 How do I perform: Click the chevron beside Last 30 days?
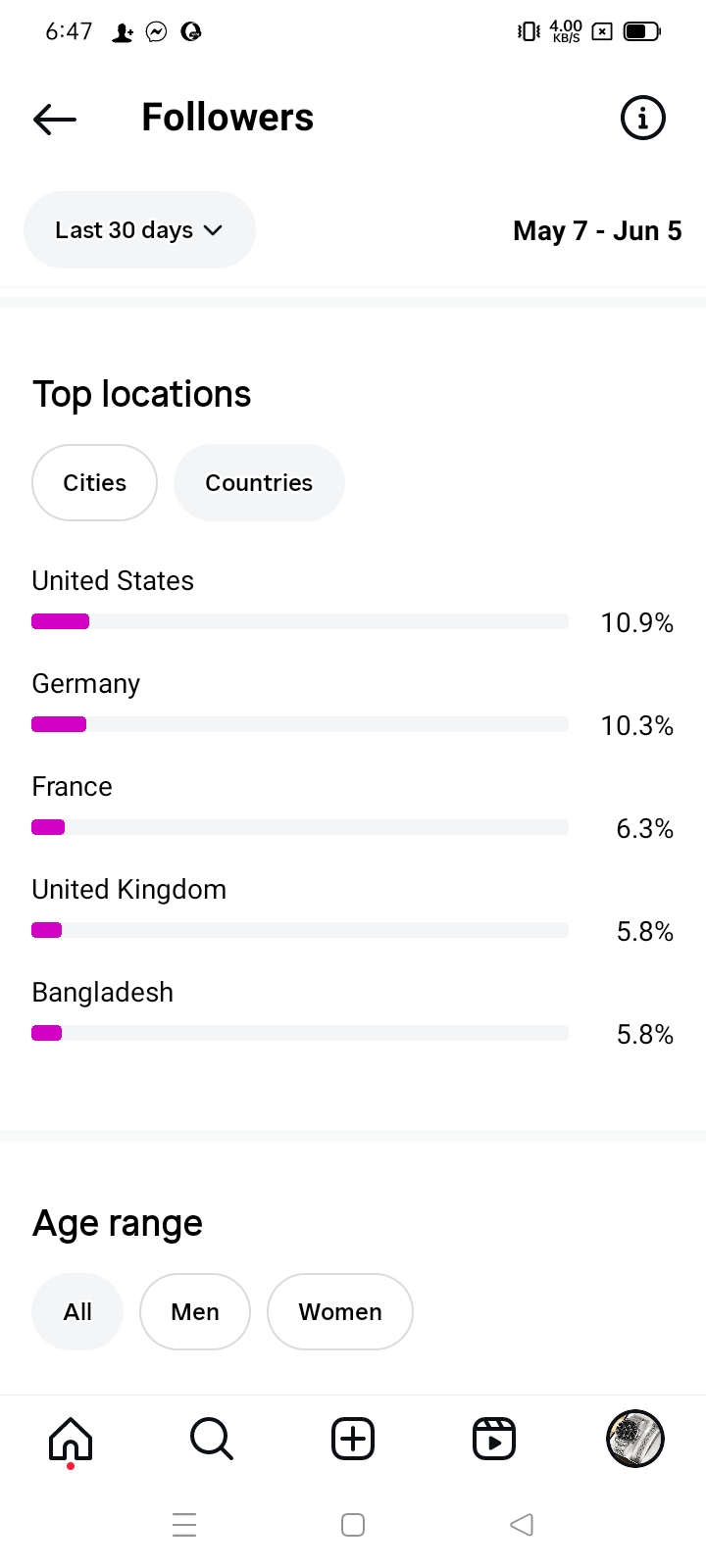click(213, 230)
